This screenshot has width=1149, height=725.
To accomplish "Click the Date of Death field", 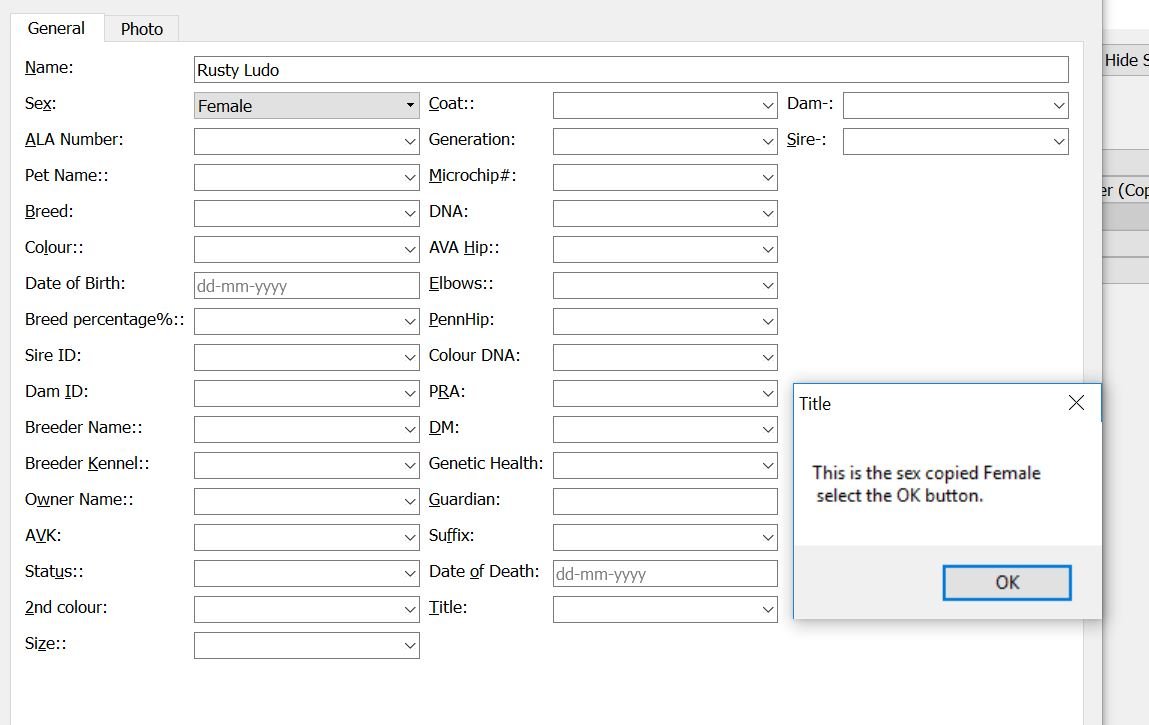I will [664, 574].
